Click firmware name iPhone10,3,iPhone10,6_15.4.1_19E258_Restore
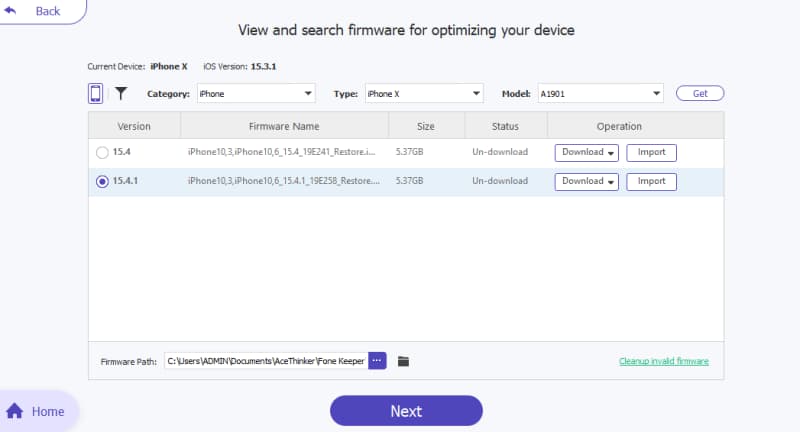The width and height of the screenshot is (800, 432). [x=284, y=181]
